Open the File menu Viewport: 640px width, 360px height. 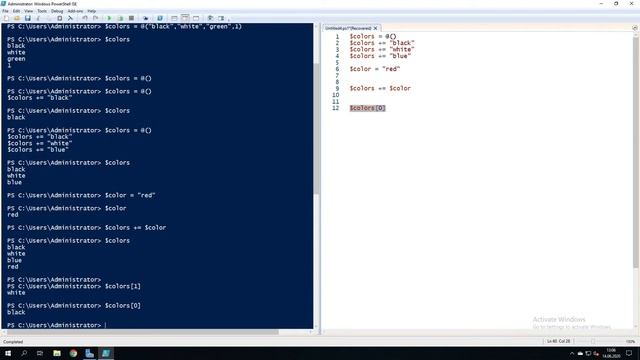pyautogui.click(x=5, y=11)
